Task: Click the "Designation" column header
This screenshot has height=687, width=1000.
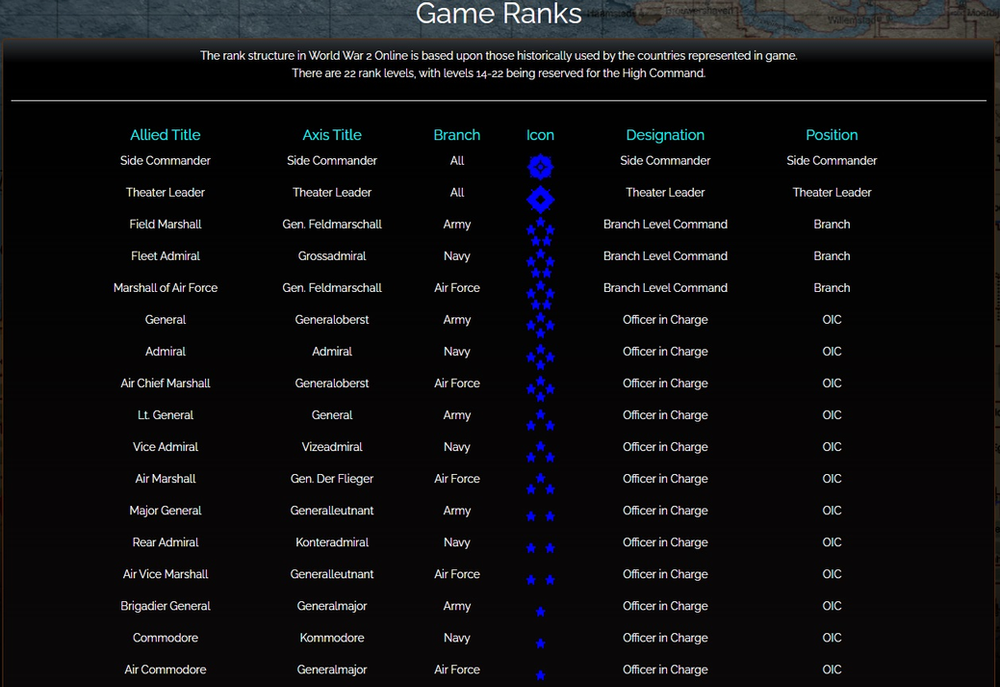Action: pos(665,135)
